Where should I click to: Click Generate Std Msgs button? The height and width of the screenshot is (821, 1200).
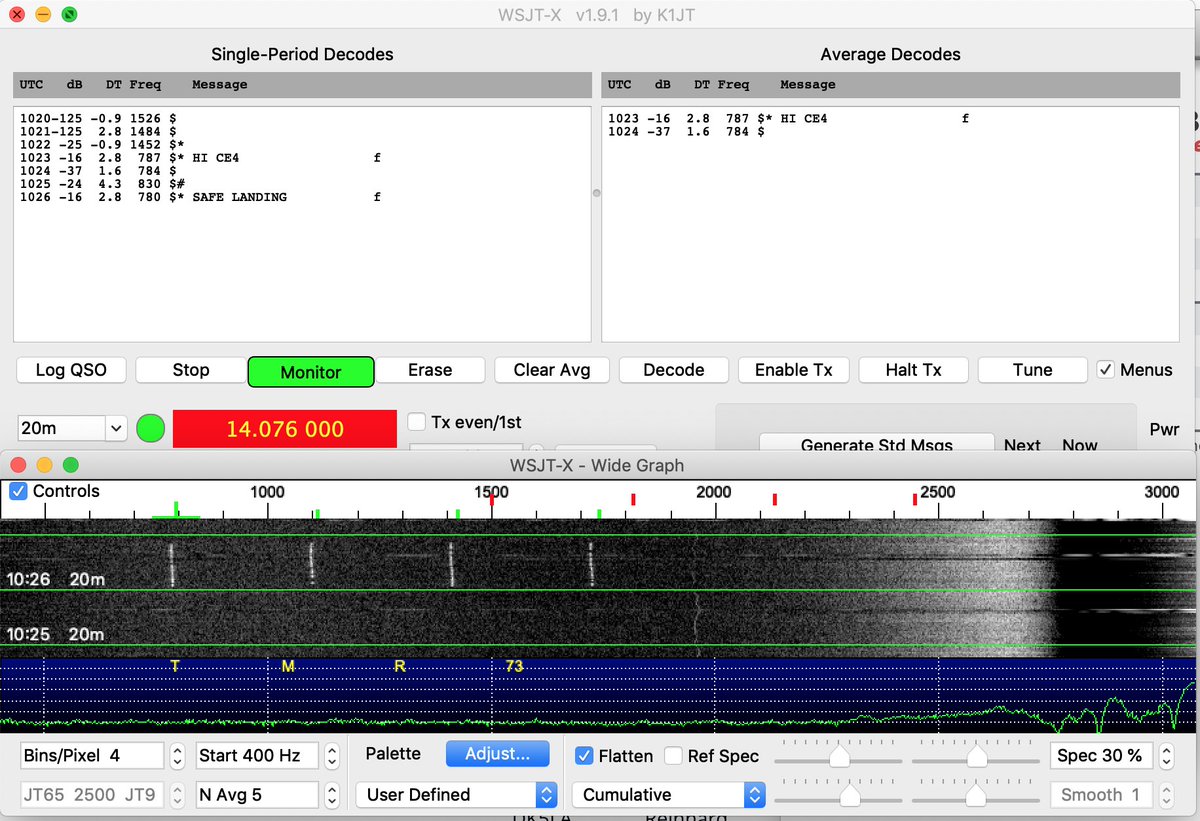click(876, 445)
